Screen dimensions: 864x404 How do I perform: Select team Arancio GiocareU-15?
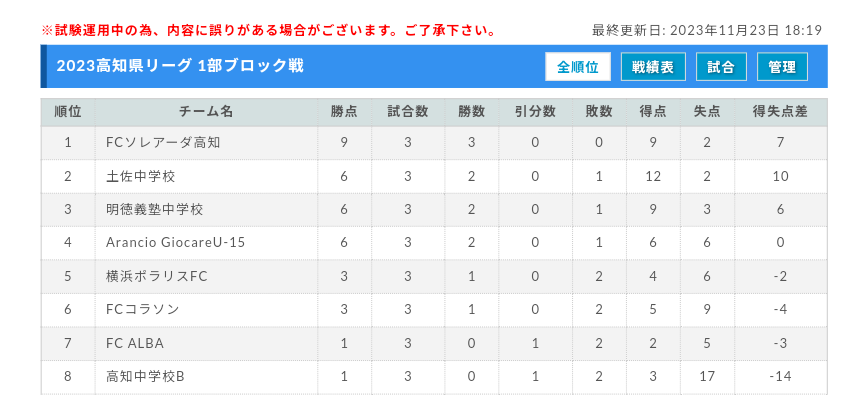point(175,243)
